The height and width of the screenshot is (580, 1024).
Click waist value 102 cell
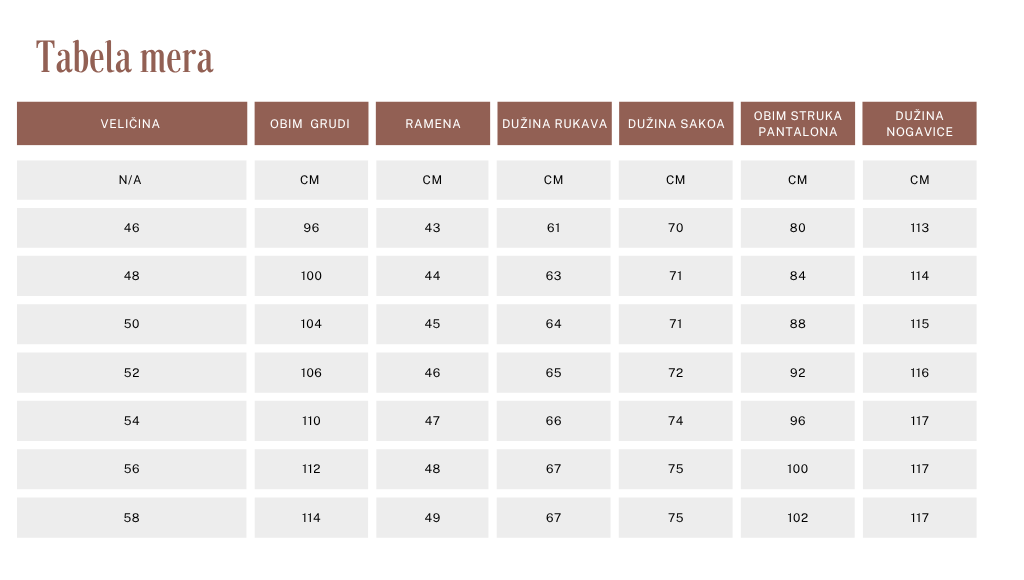click(797, 518)
